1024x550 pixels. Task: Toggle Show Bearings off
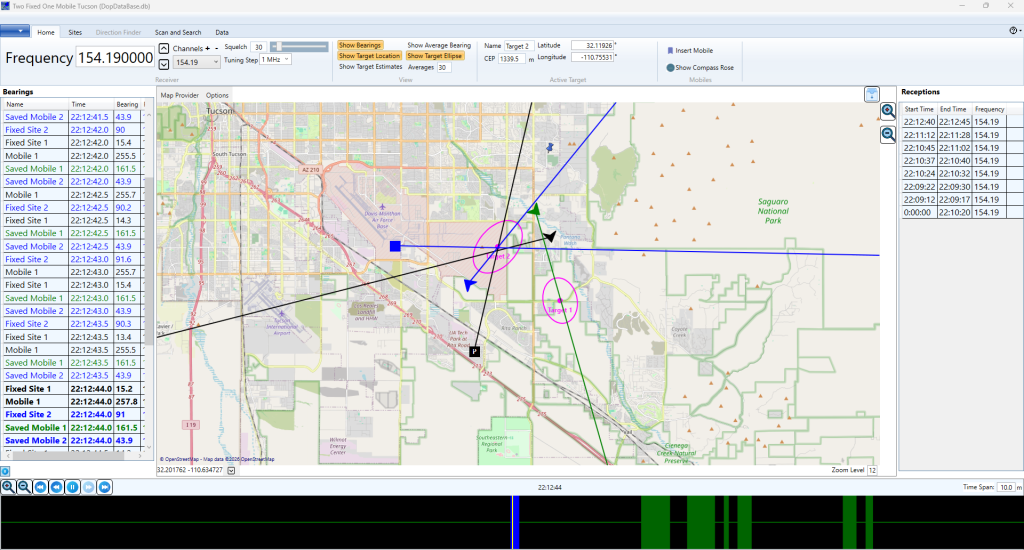(x=360, y=46)
